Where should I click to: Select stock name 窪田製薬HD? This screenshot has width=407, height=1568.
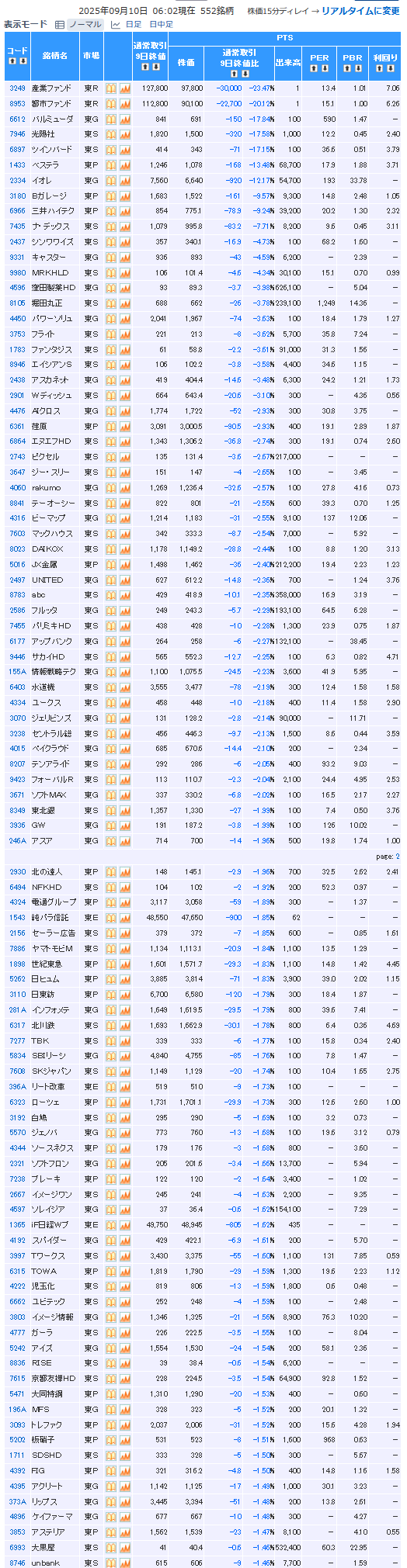(53, 288)
